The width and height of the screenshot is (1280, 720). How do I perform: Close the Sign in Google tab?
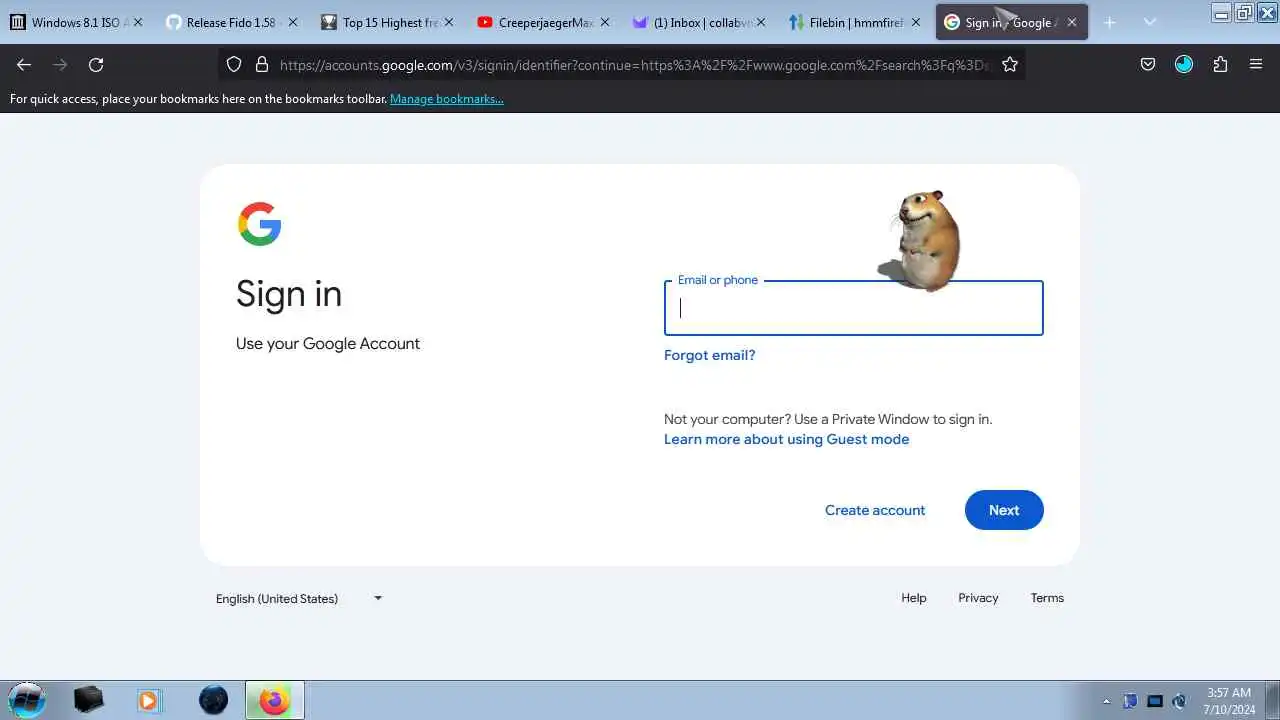click(1071, 22)
